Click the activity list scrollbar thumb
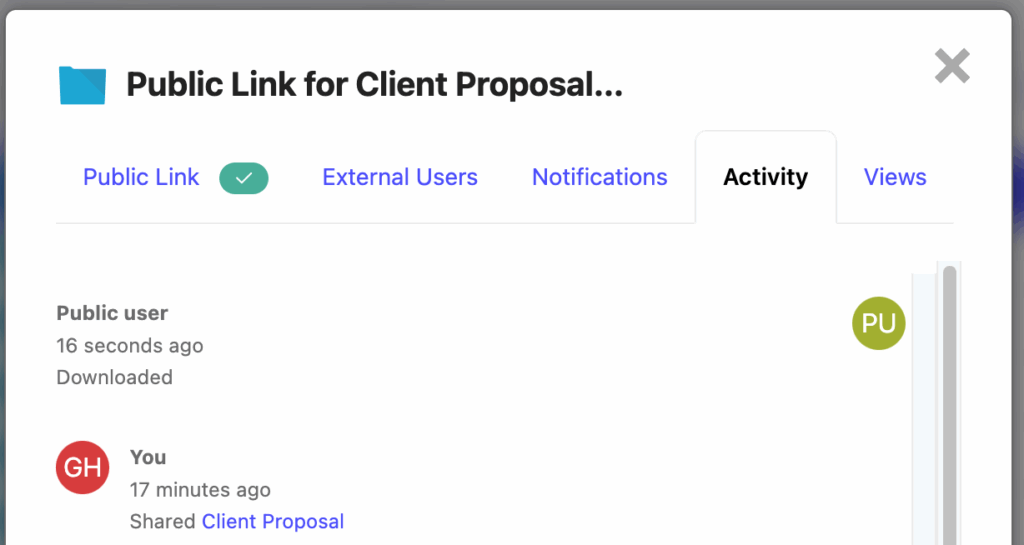 coord(949,400)
